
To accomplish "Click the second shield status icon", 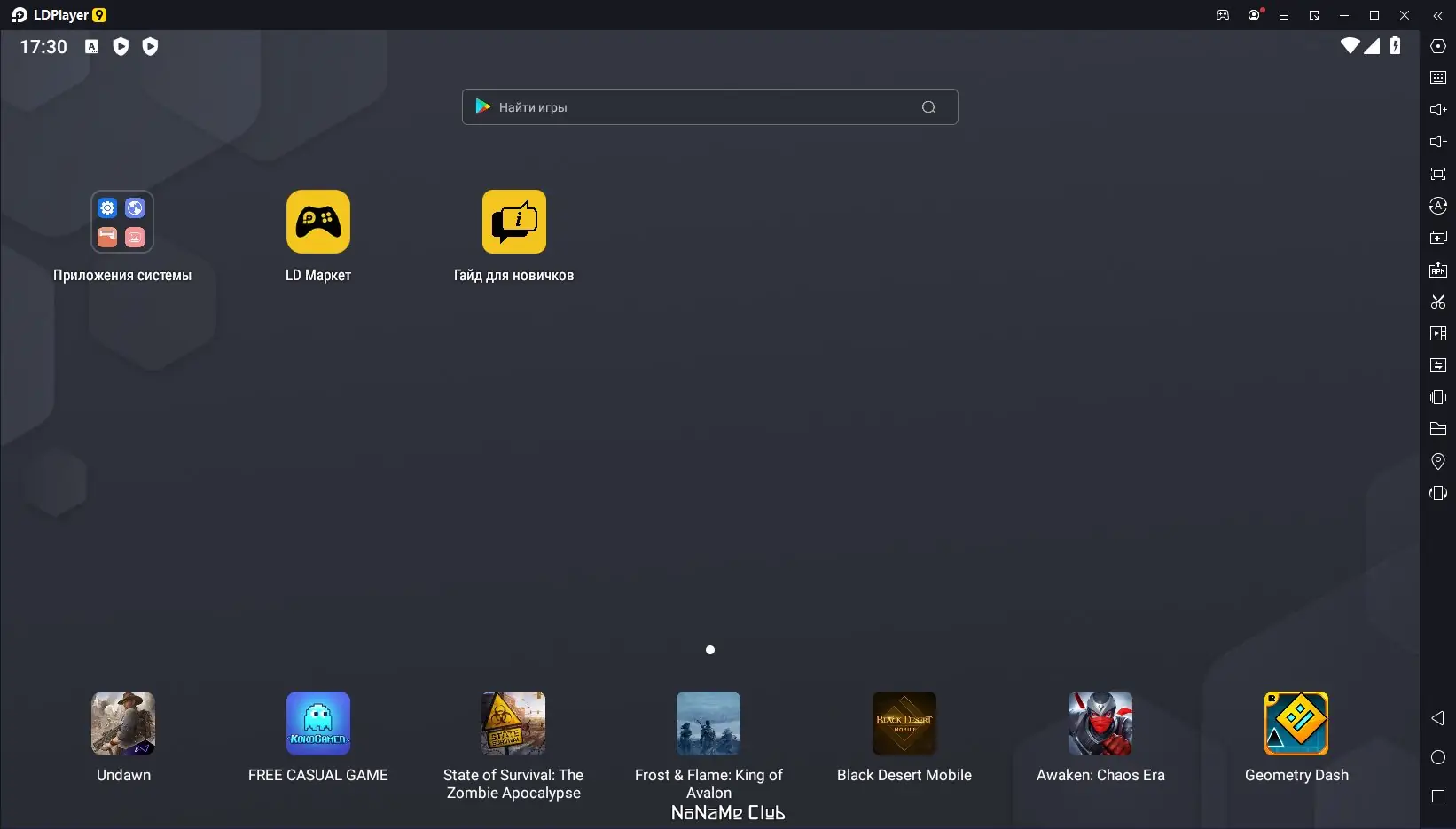I will point(150,46).
